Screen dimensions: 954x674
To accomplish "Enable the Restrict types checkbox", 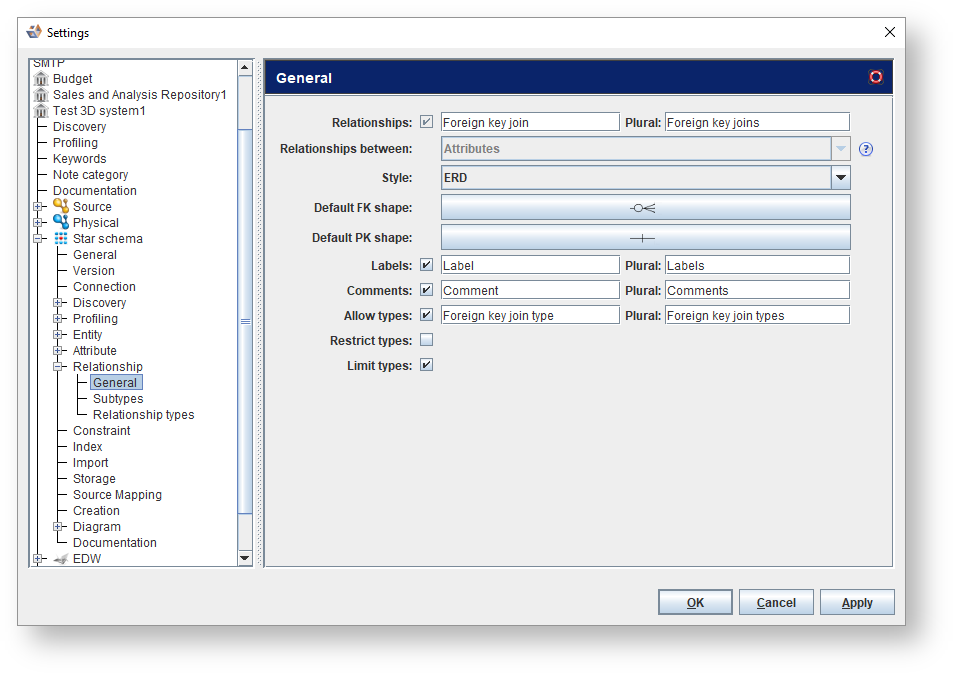I will pos(427,339).
